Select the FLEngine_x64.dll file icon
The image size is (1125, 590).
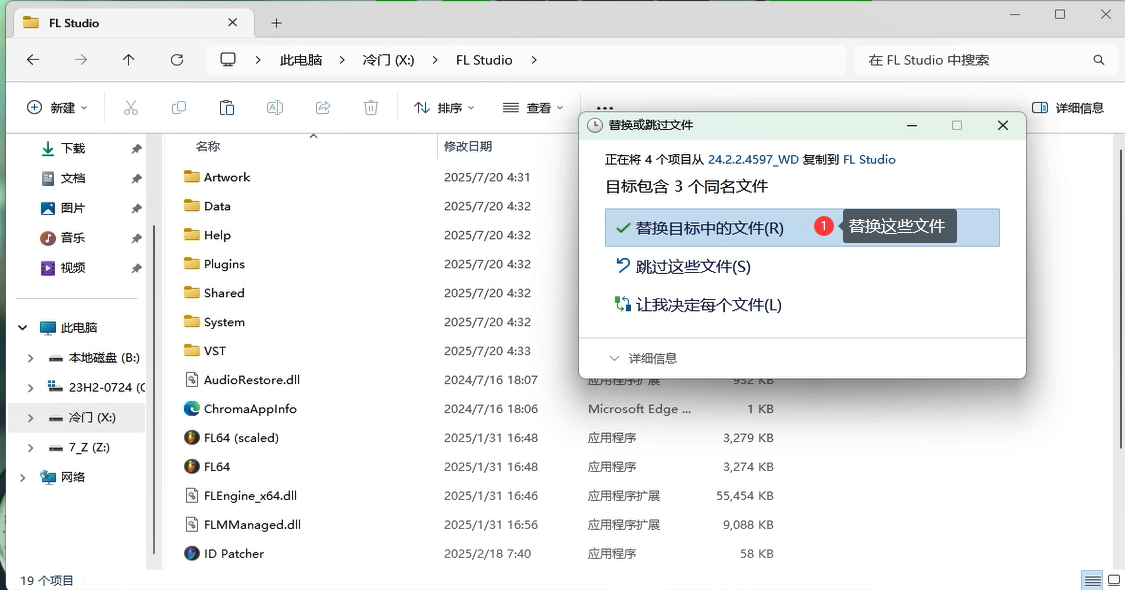coord(192,495)
